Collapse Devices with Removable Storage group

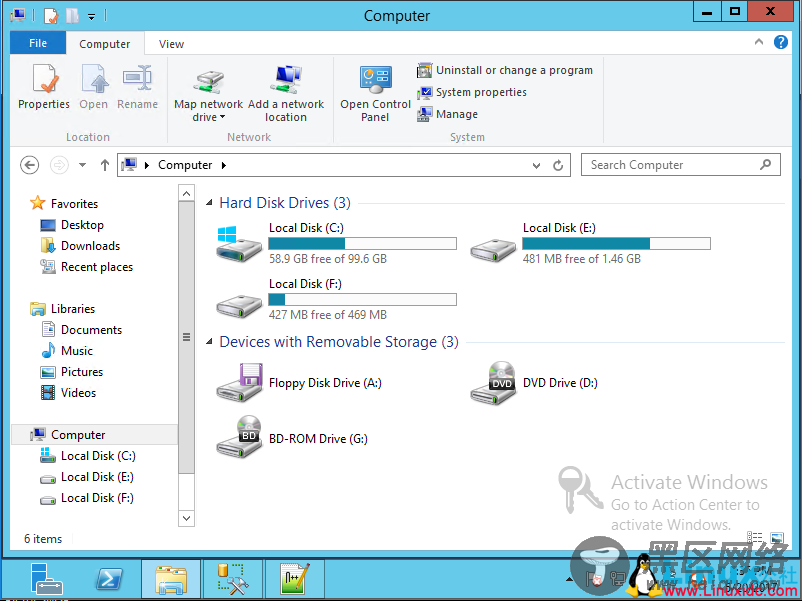click(x=209, y=342)
